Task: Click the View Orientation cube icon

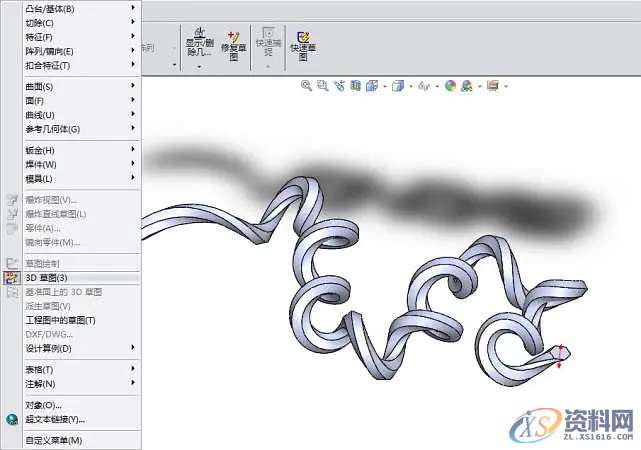Action: click(x=372, y=85)
